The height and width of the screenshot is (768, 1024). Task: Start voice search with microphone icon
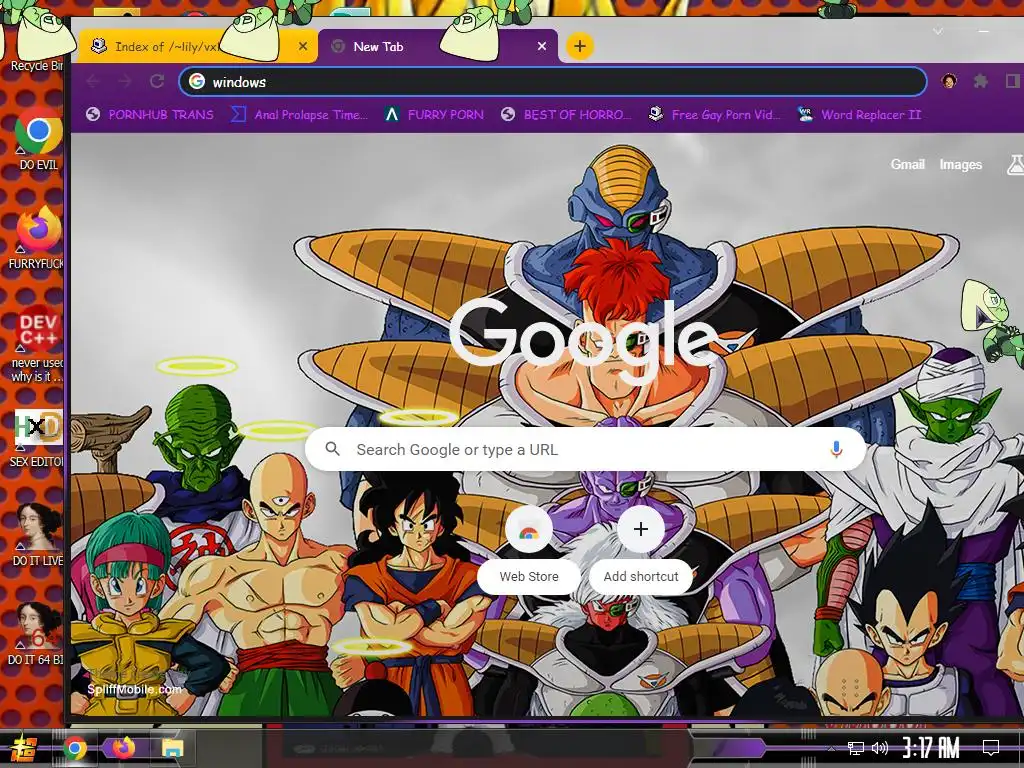(836, 449)
